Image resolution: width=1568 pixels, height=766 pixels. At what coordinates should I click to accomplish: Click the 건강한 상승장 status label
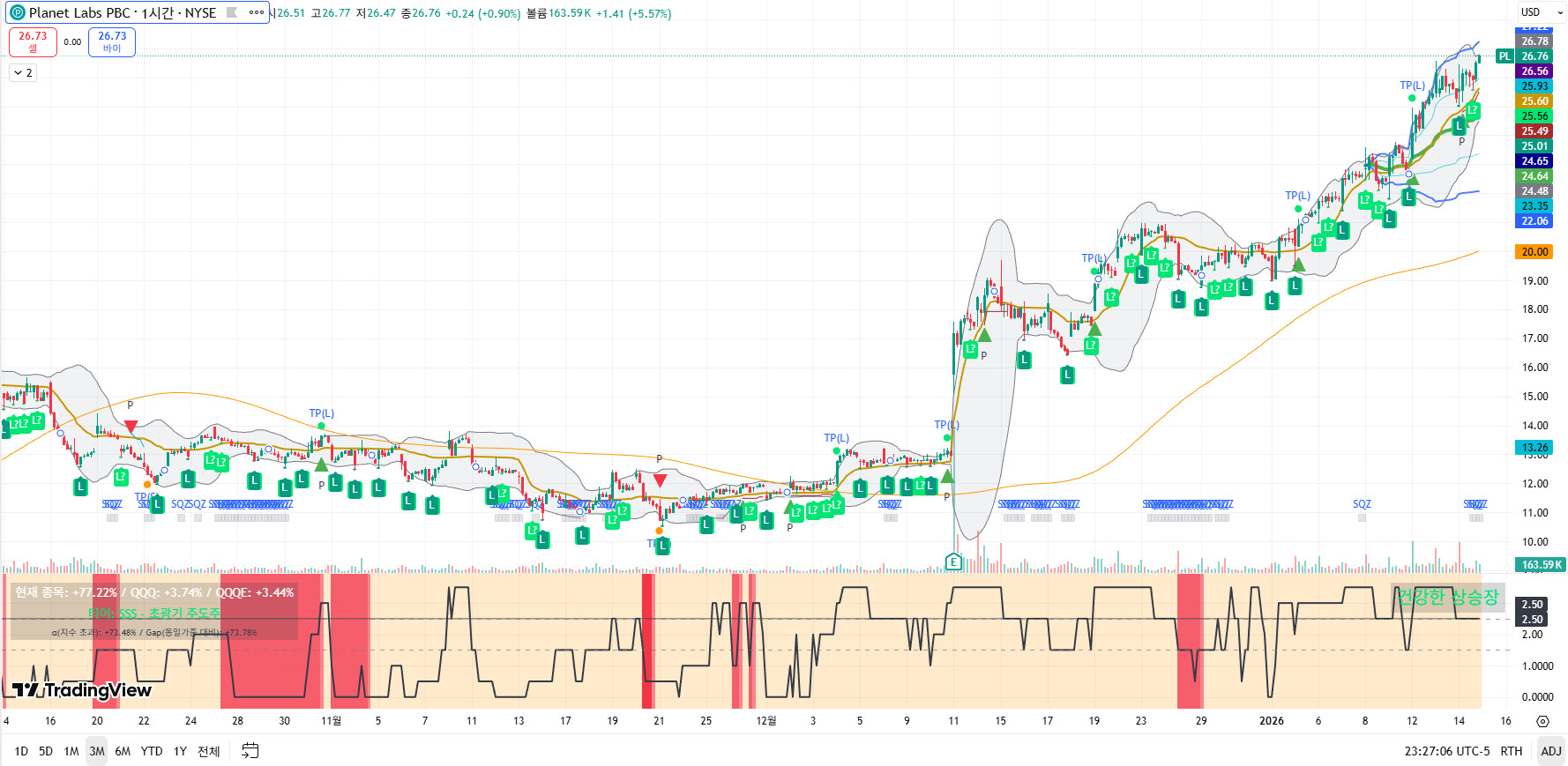(x=1448, y=598)
